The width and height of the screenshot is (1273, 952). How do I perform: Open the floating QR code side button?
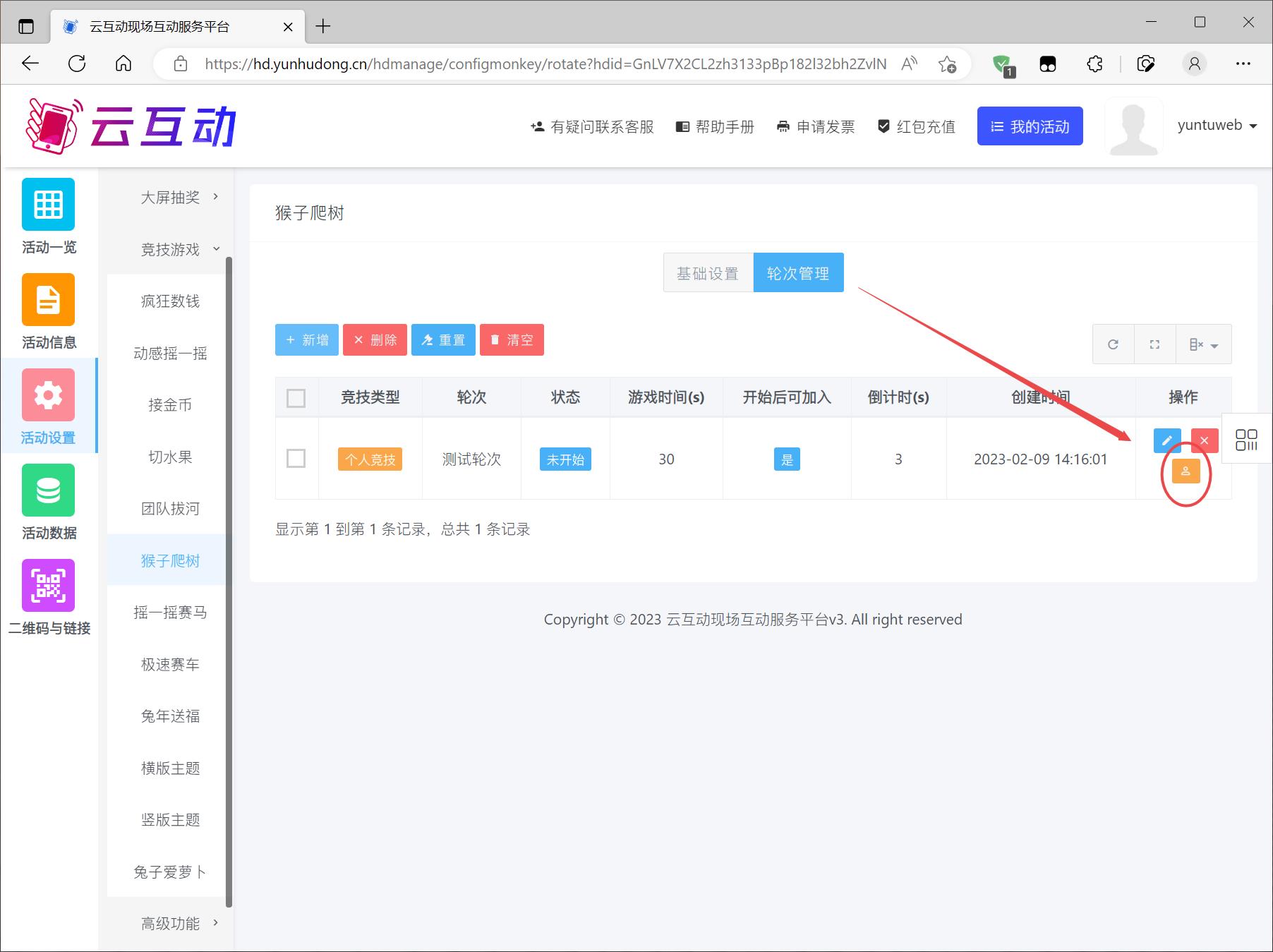1247,439
